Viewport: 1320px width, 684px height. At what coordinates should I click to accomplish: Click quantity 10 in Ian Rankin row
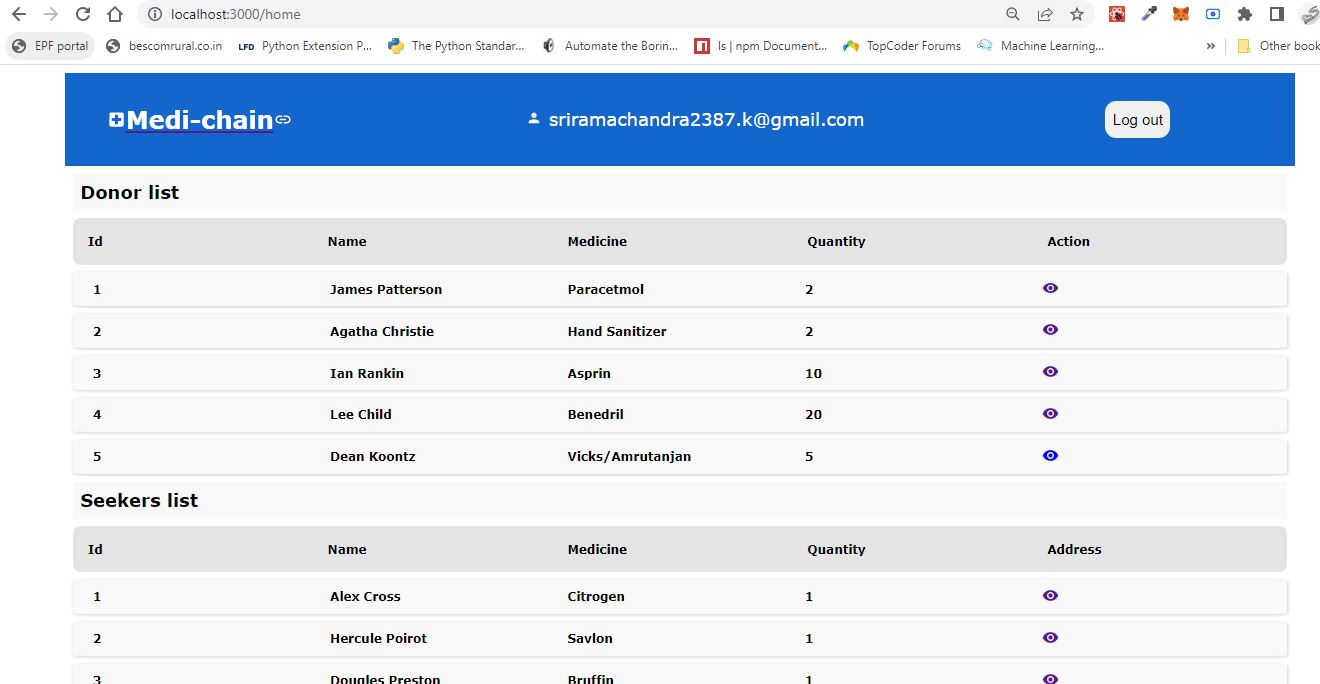coord(813,374)
